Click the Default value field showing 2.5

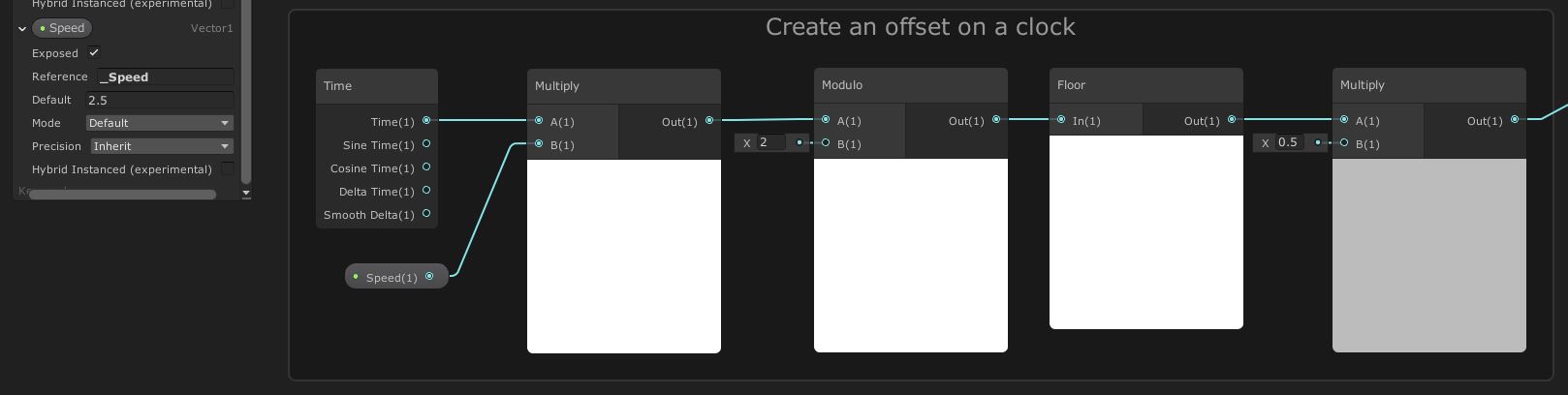click(x=159, y=100)
